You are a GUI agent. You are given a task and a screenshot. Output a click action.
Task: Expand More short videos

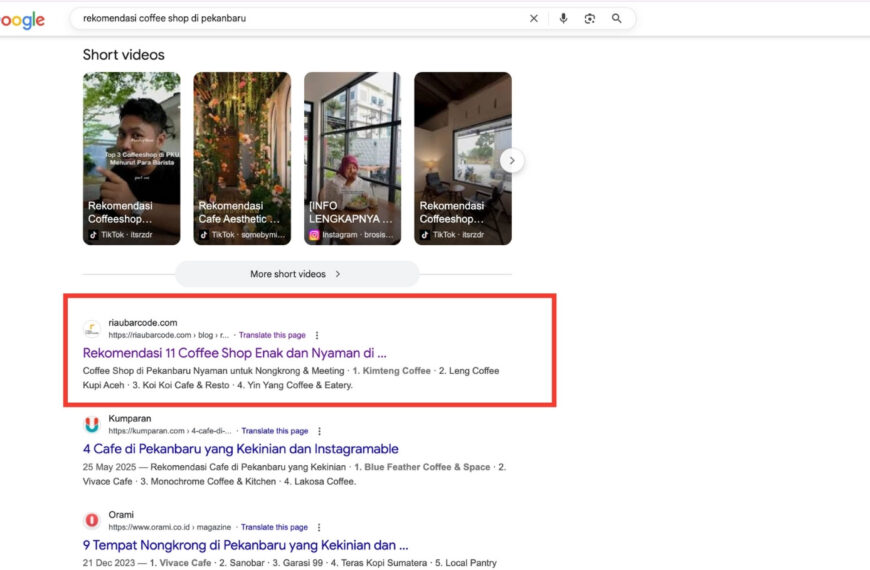[296, 274]
